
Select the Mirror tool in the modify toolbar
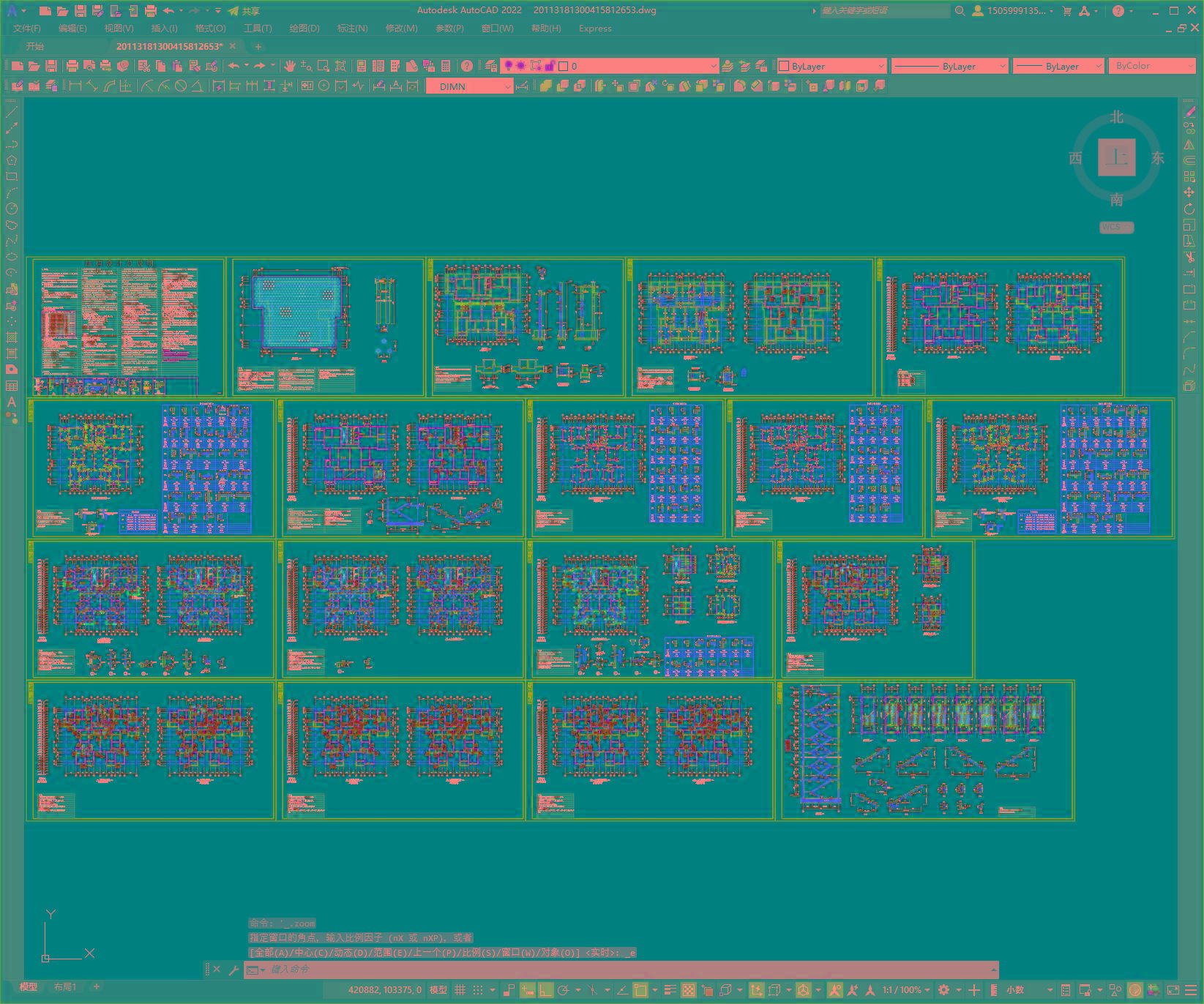[x=1189, y=144]
